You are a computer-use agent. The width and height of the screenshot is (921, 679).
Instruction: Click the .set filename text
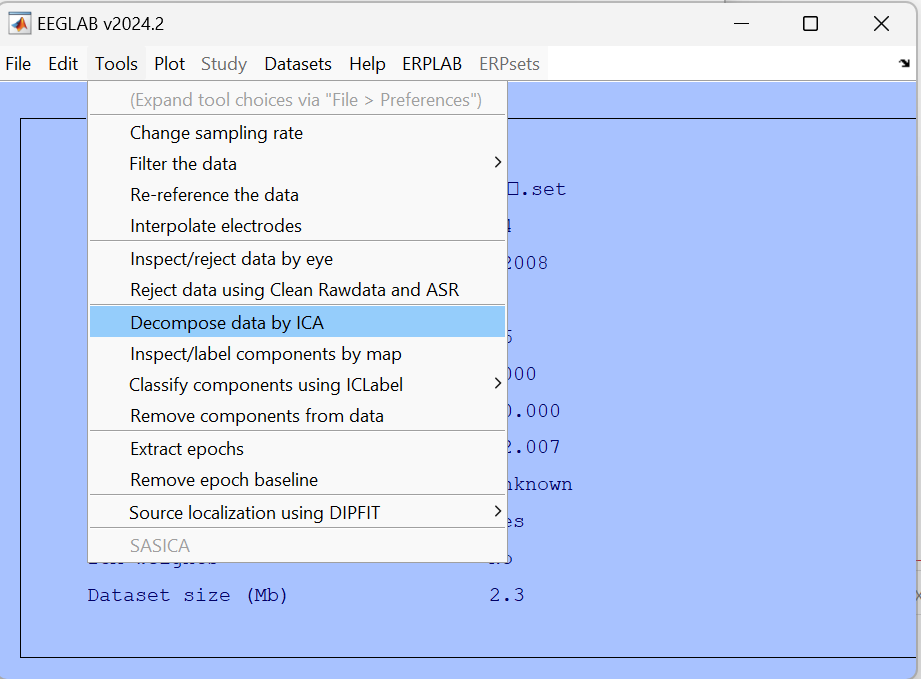tap(537, 190)
